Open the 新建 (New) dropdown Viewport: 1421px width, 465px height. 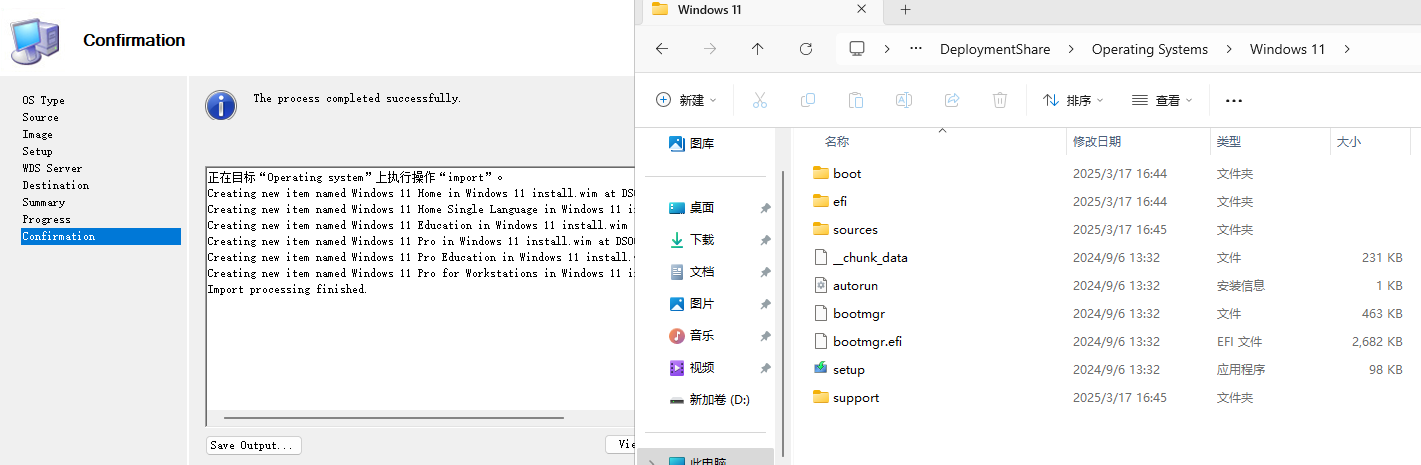687,100
